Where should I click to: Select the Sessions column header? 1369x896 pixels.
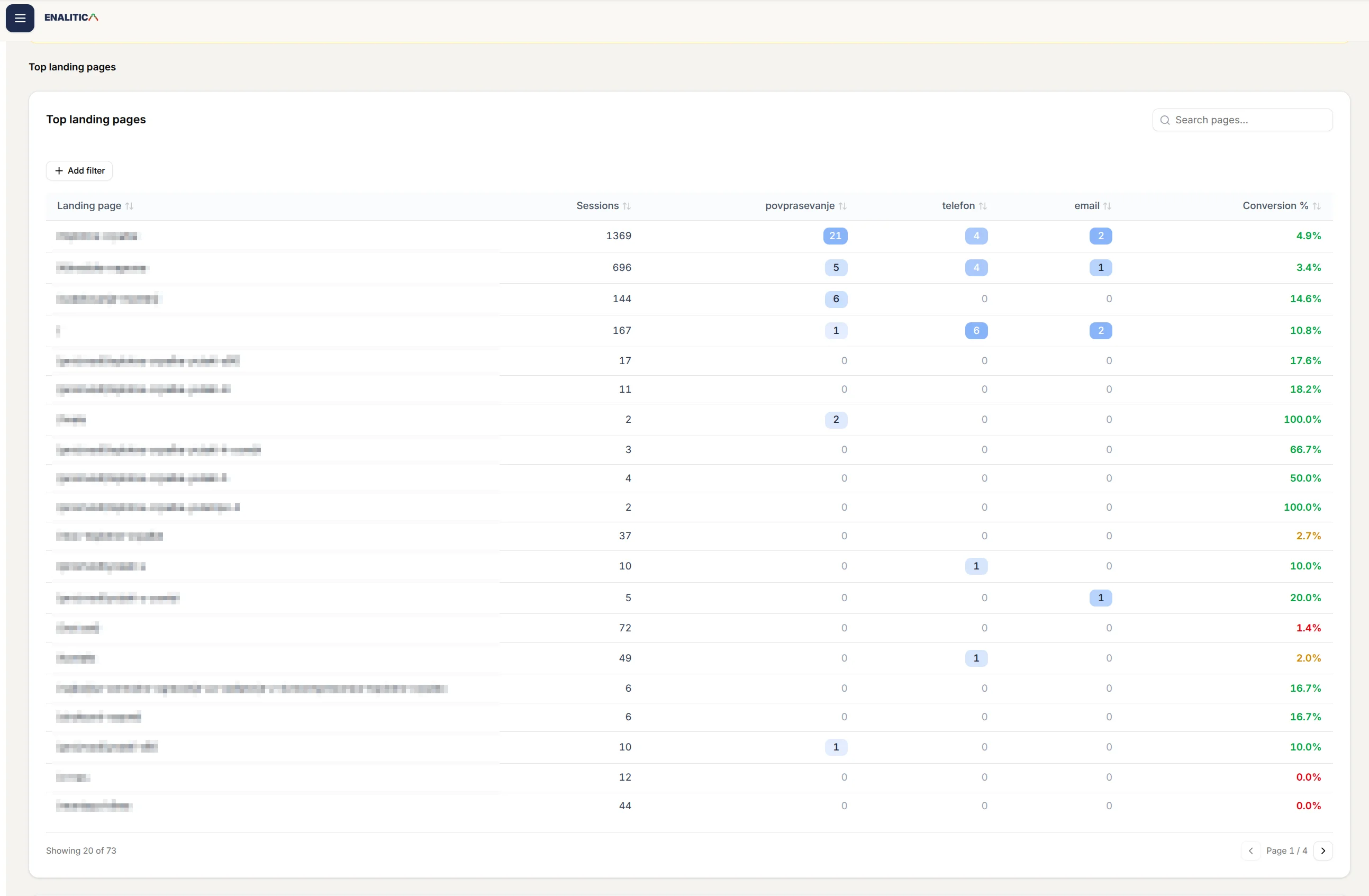[x=597, y=205]
